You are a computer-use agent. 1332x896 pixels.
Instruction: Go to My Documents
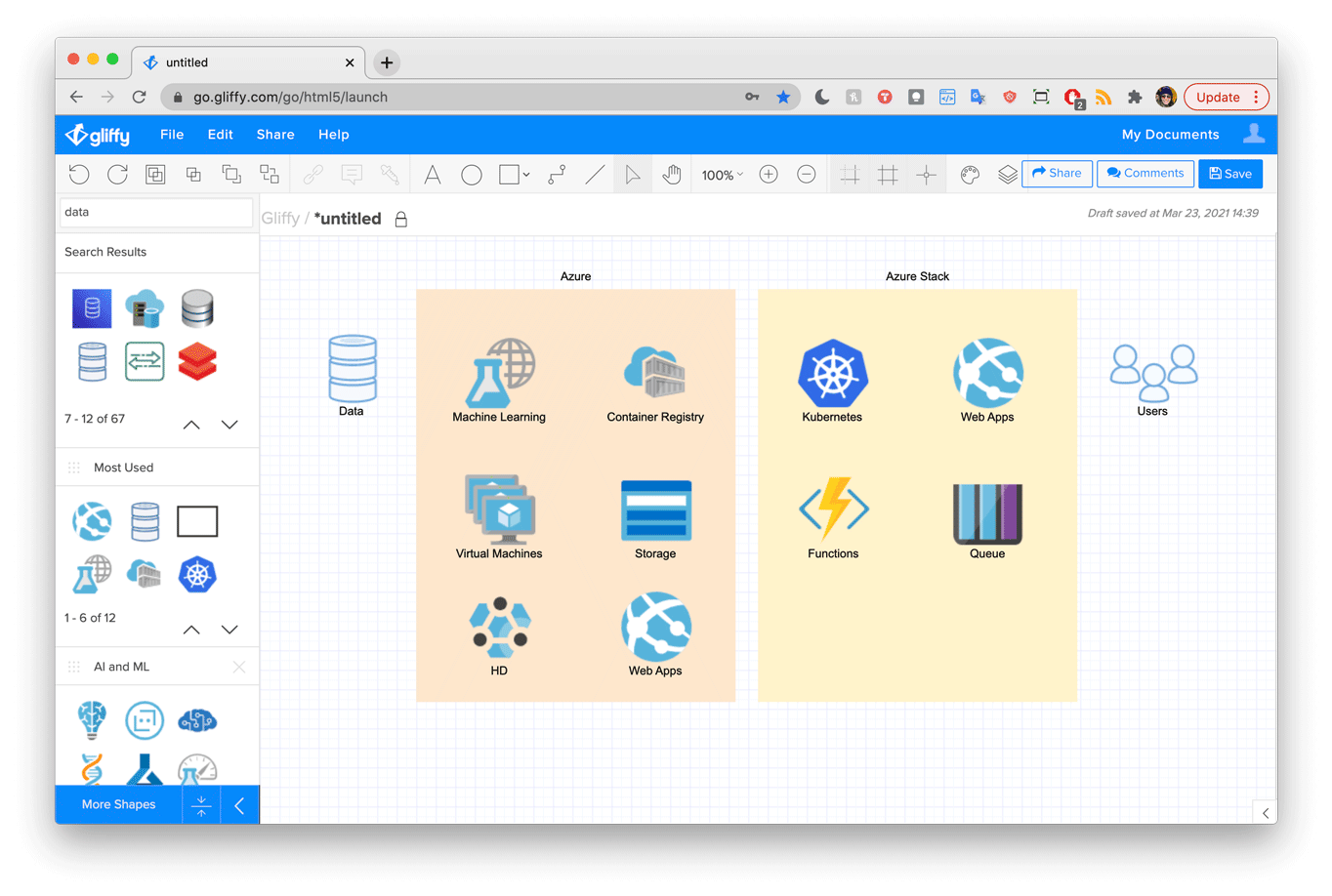[1170, 135]
